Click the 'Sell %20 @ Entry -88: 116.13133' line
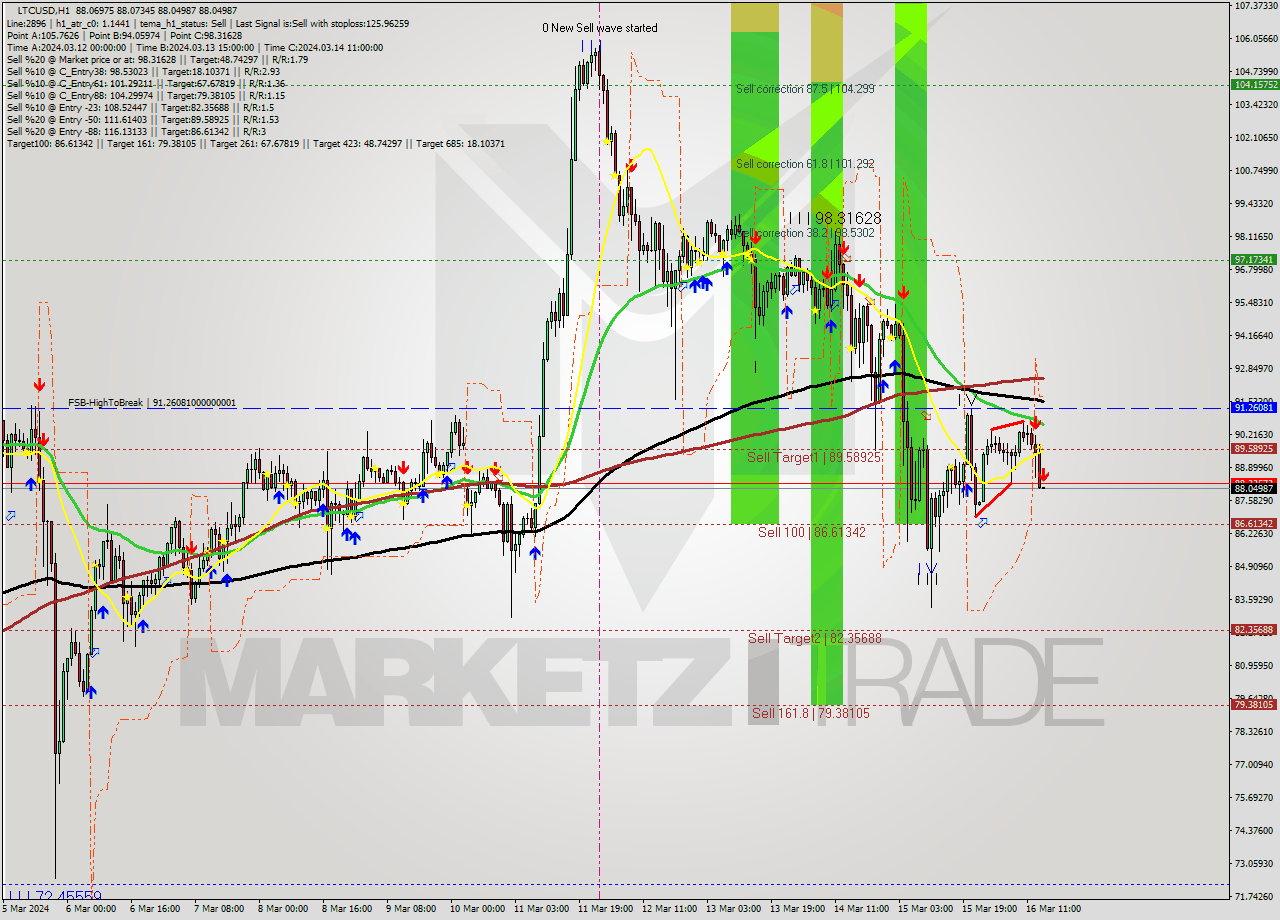This screenshot has width=1280, height=920. coord(136,131)
